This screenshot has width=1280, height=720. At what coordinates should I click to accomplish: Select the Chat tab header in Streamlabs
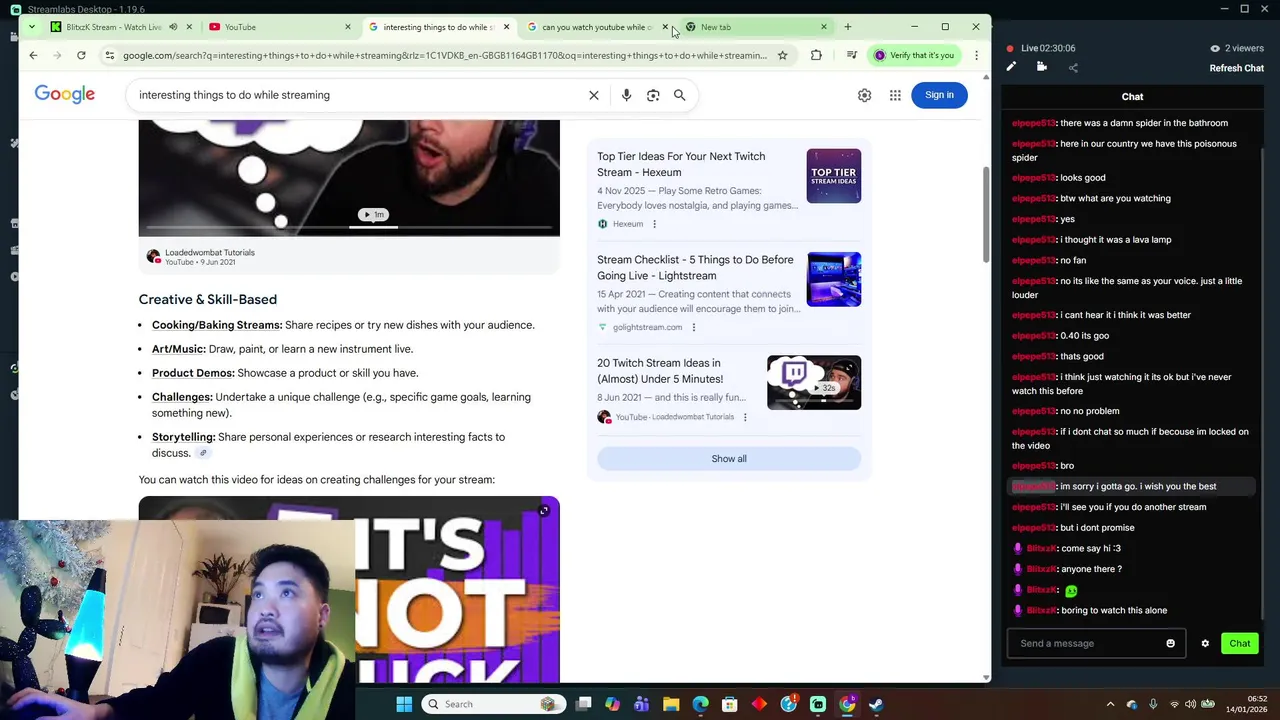[x=1132, y=97]
